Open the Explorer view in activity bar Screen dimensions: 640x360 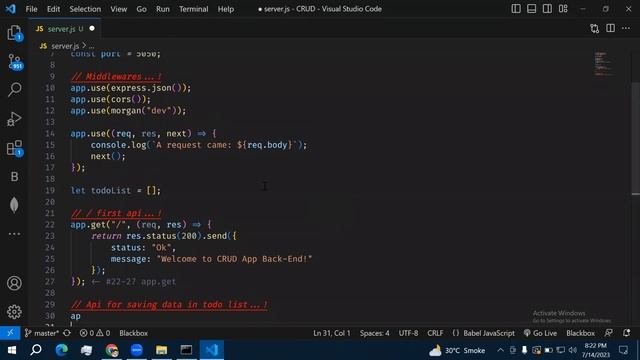[x=14, y=33]
